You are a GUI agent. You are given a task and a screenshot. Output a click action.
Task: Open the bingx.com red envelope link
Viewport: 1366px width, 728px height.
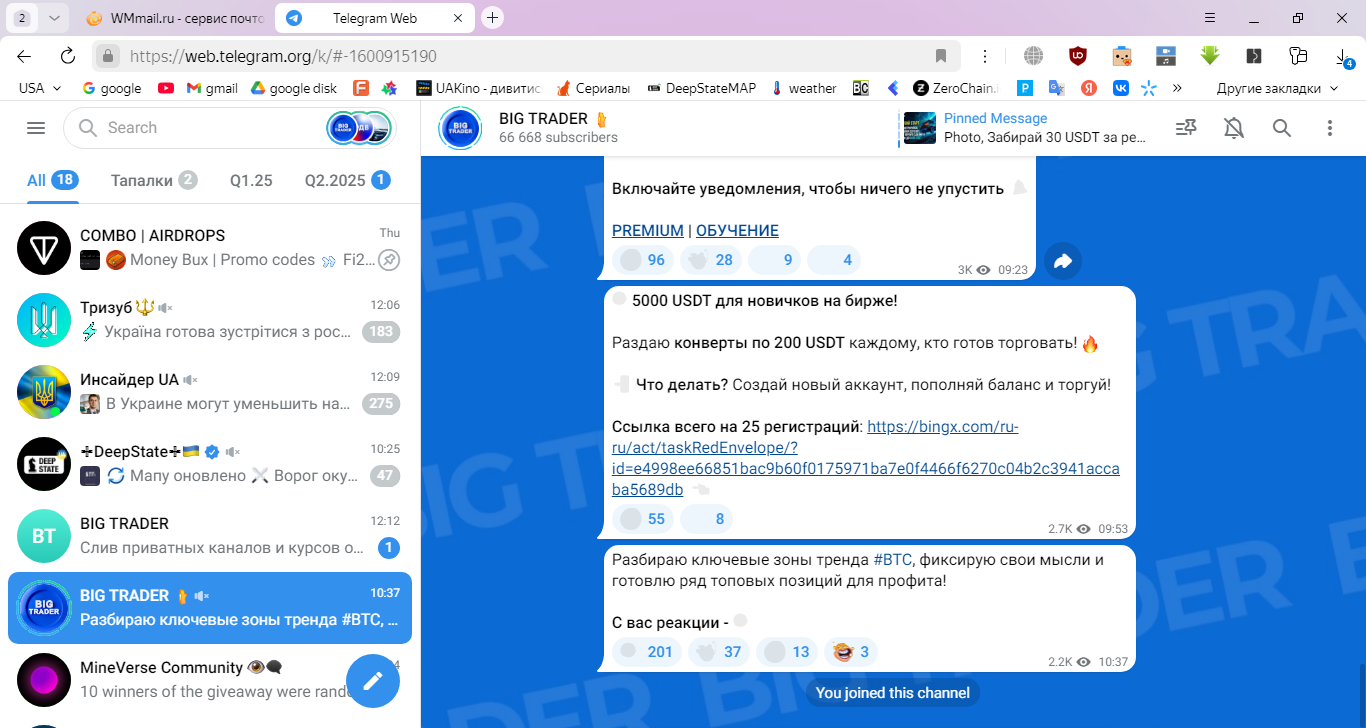(x=866, y=458)
